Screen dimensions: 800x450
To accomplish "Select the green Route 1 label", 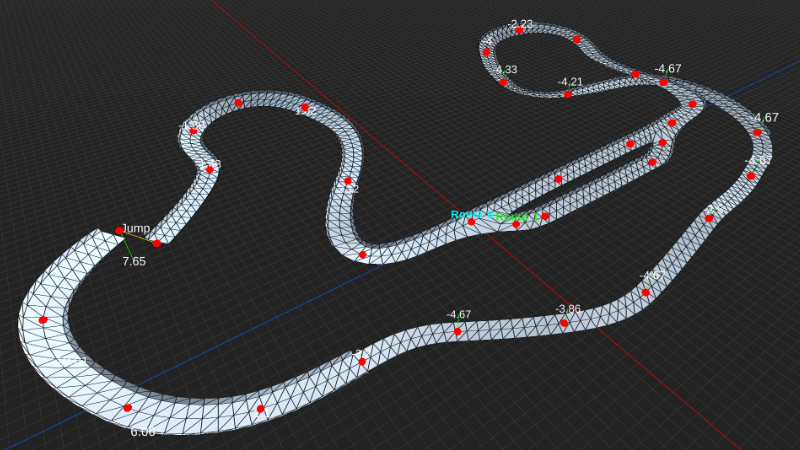I will pos(517,217).
